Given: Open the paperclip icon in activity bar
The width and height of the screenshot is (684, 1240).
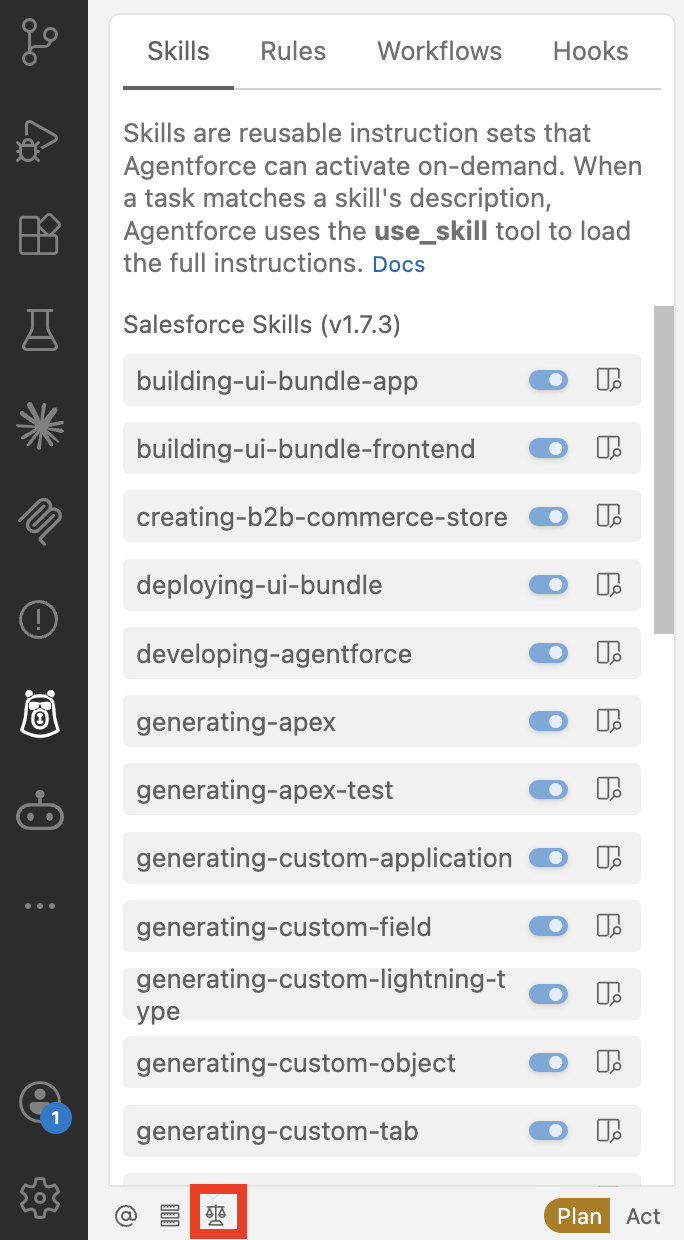Looking at the screenshot, I should [x=40, y=521].
